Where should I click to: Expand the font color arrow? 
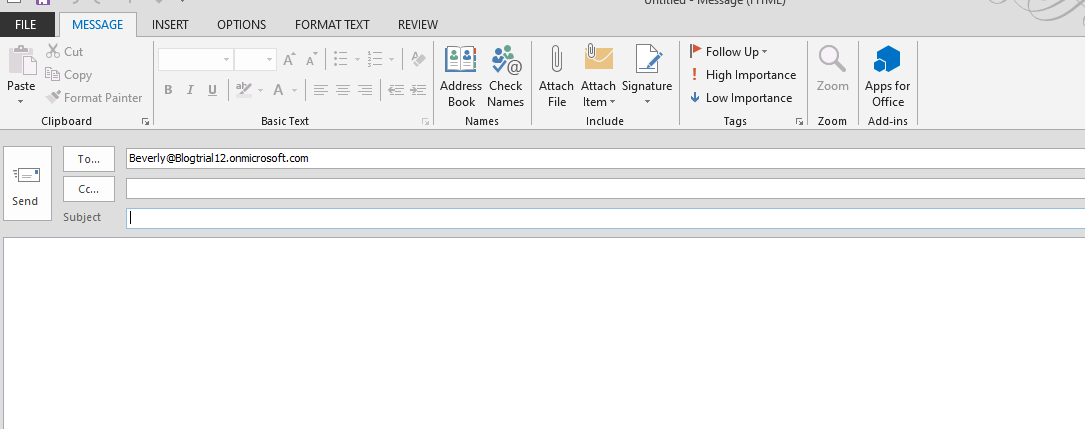[295, 90]
